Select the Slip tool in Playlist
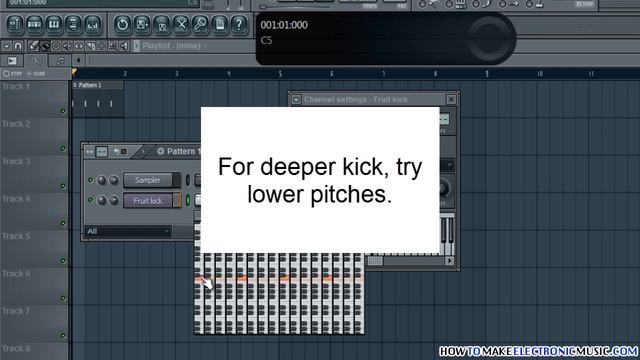The width and height of the screenshot is (640, 360). coord(79,46)
